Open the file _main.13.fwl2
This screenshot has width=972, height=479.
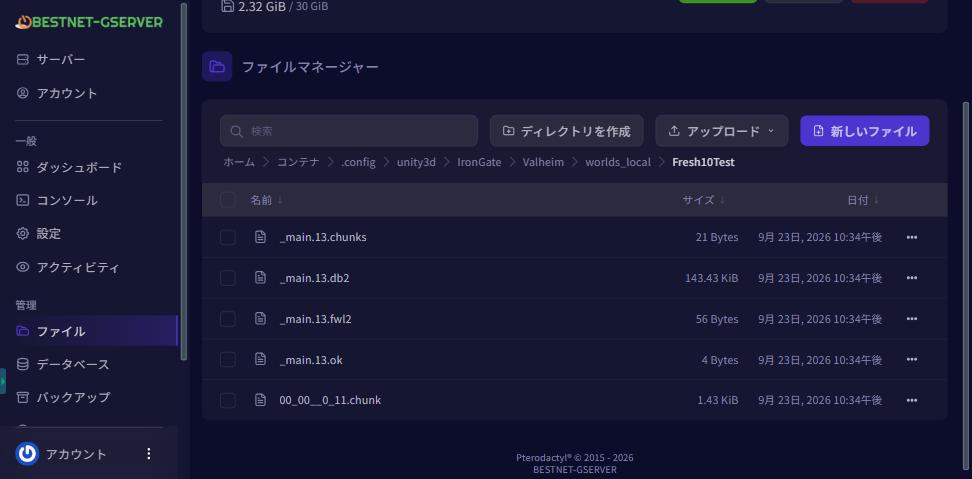316,319
